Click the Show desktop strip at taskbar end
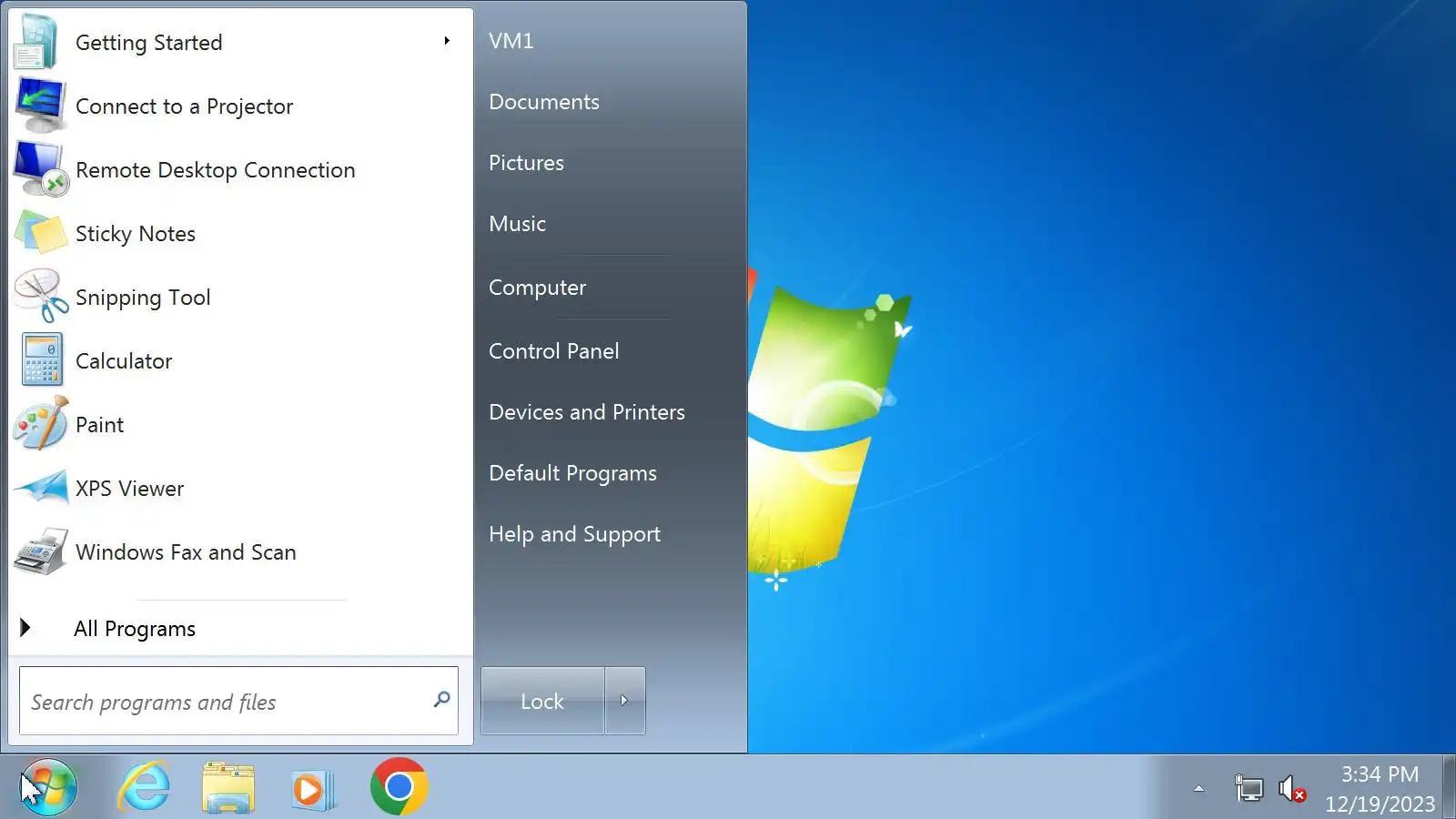The height and width of the screenshot is (819, 1456). tap(1449, 787)
